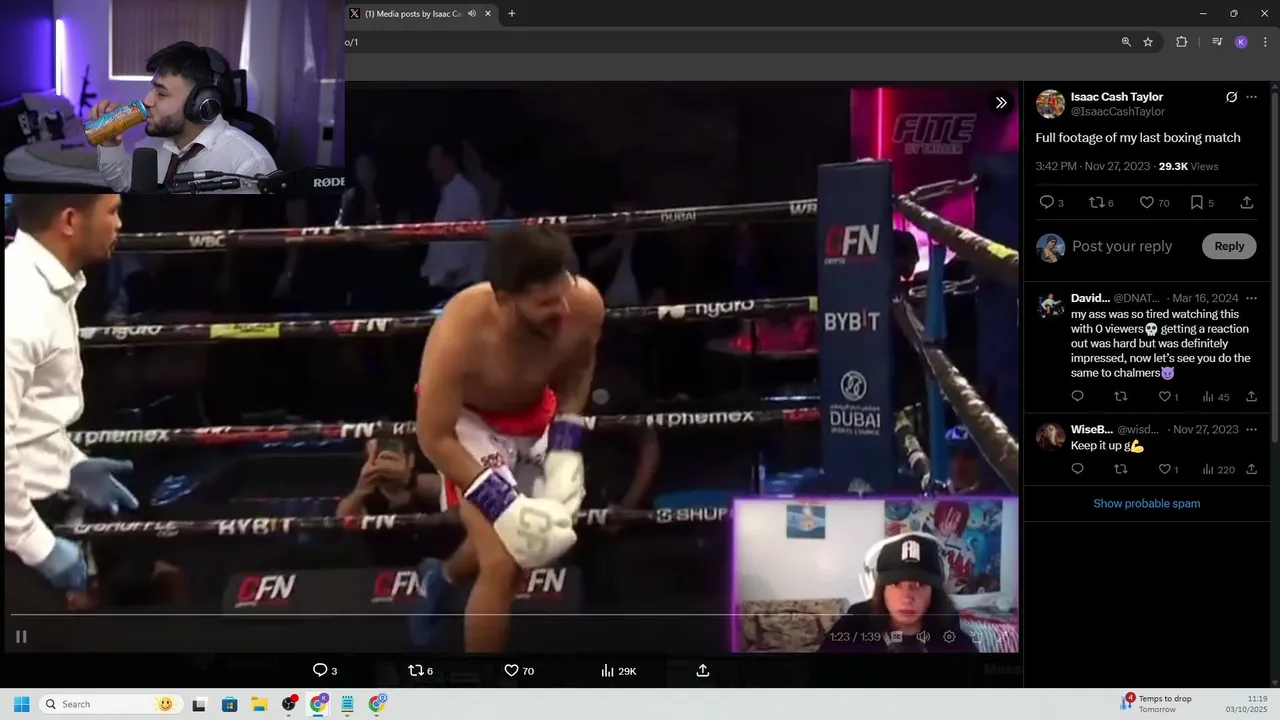Pause the boxing match video

pyautogui.click(x=21, y=636)
